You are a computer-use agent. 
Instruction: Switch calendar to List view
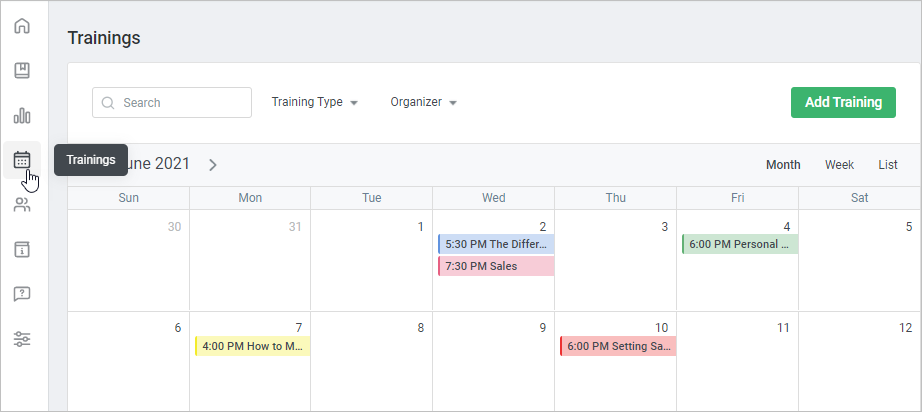pos(888,165)
